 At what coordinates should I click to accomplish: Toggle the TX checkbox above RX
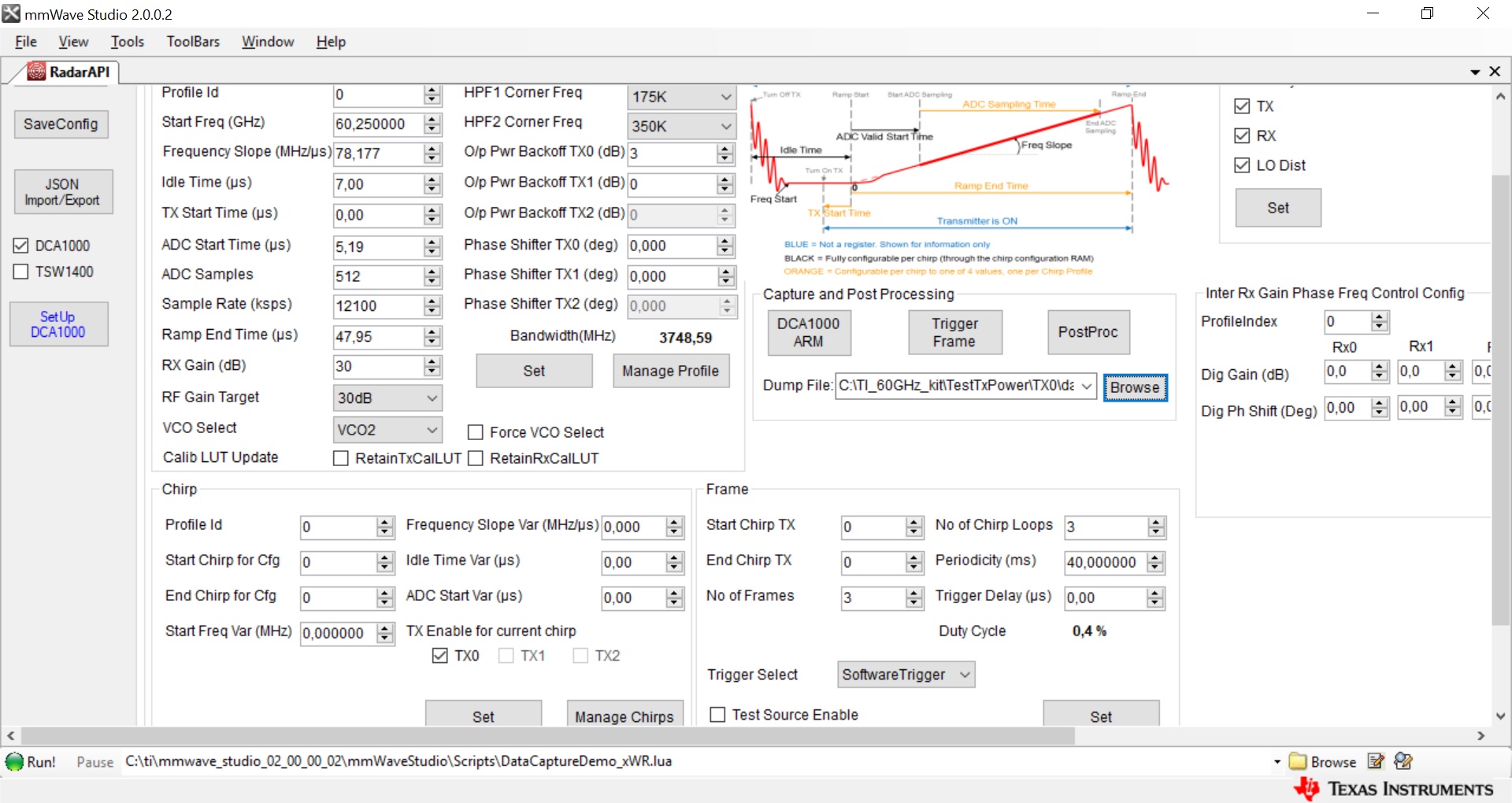pos(1242,106)
